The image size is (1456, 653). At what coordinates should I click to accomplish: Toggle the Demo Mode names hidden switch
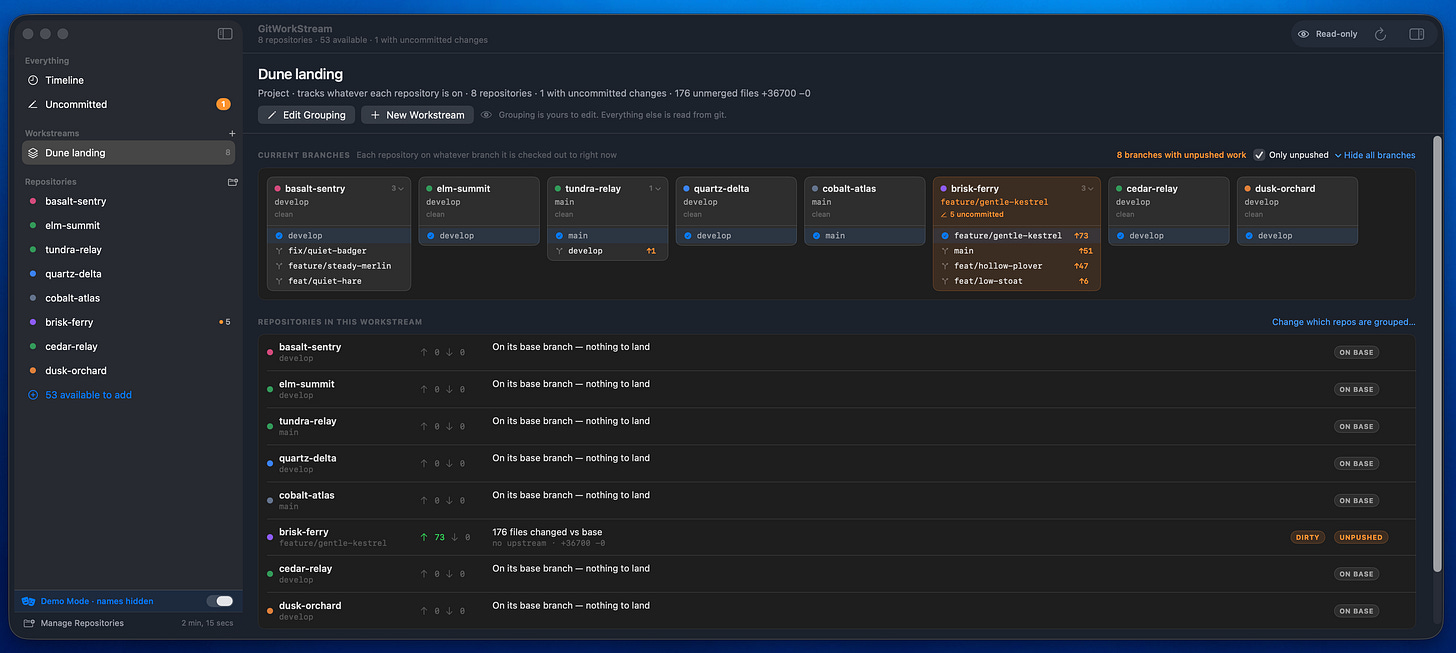click(x=220, y=601)
